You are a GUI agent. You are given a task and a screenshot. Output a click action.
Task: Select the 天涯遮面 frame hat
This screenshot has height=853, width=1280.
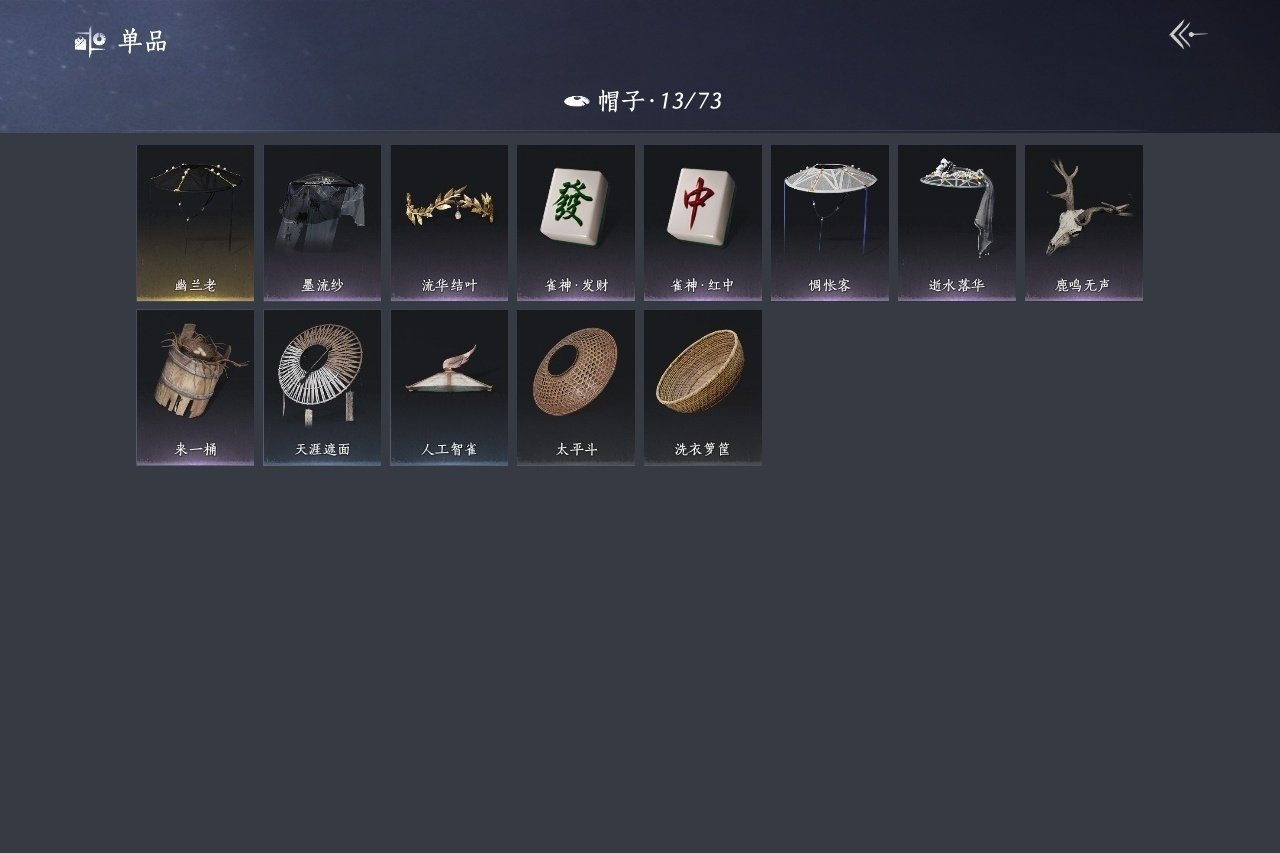(x=322, y=387)
